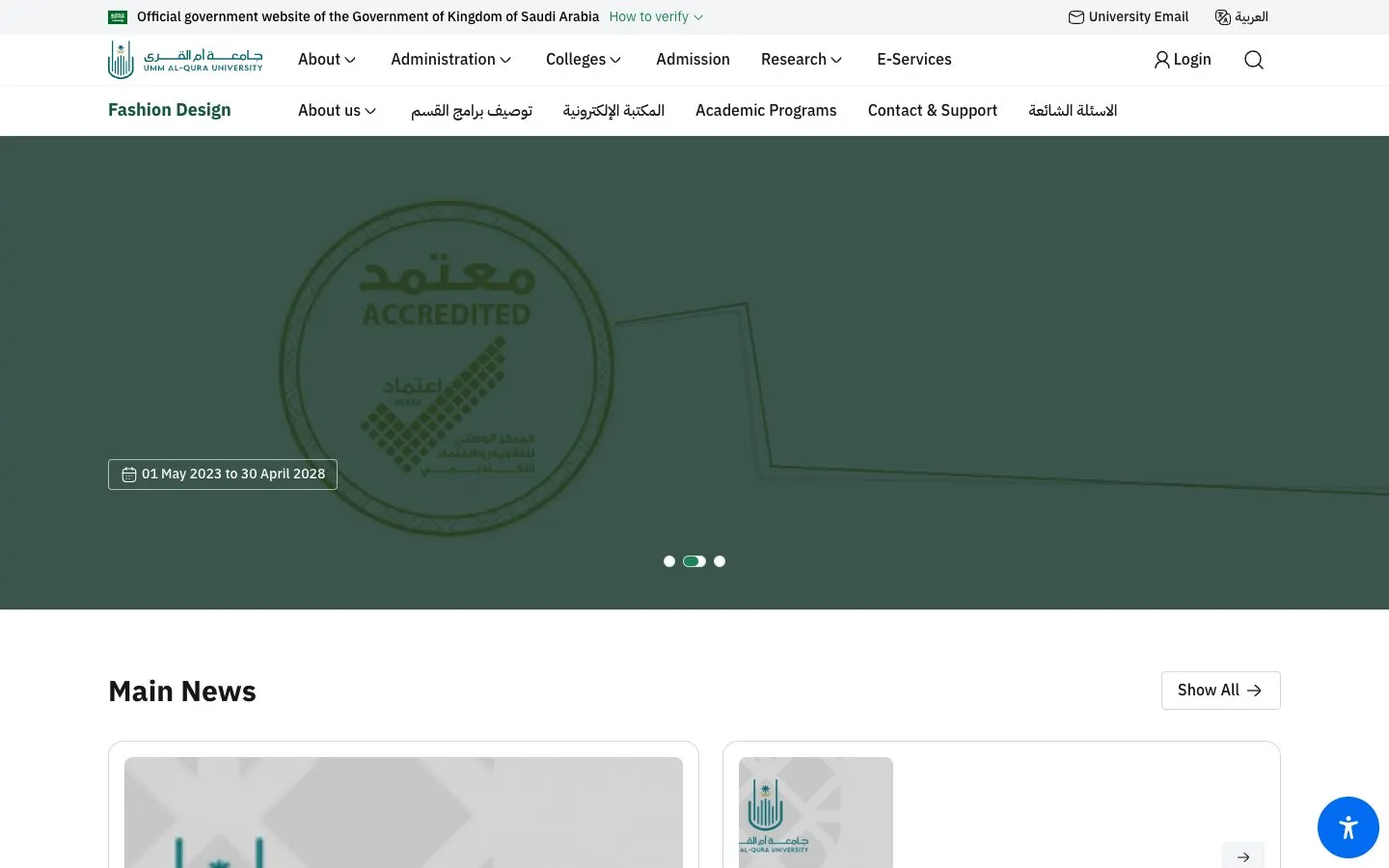
Task: Expand How to verify dropdown
Action: pos(656,17)
